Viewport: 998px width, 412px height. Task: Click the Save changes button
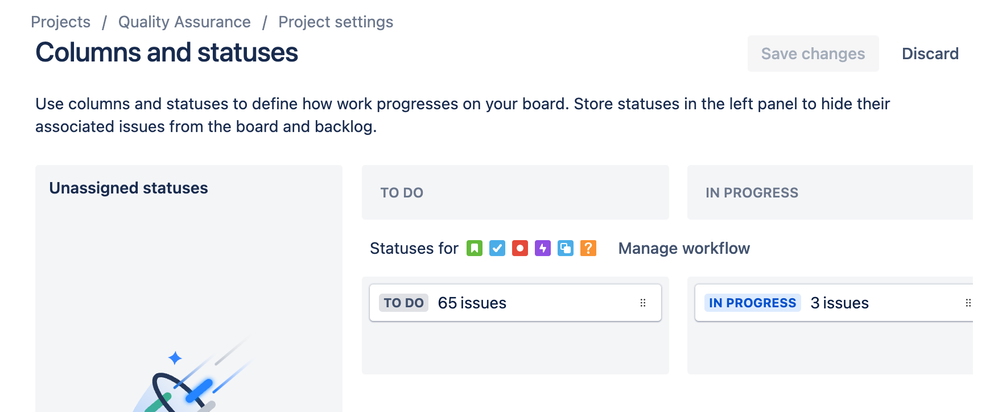tap(813, 54)
